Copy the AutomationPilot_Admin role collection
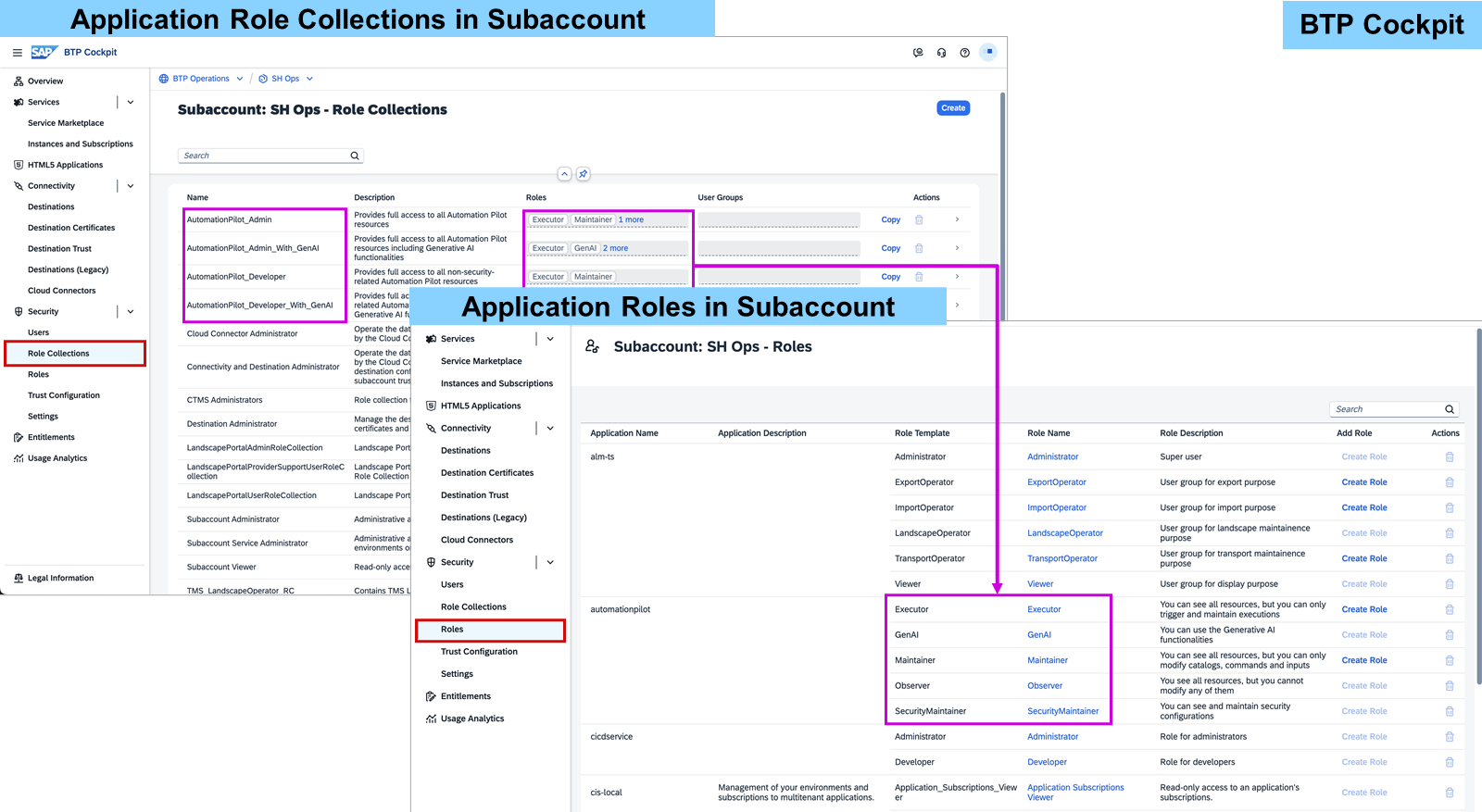Viewport: 1482px width, 812px height. coord(891,219)
